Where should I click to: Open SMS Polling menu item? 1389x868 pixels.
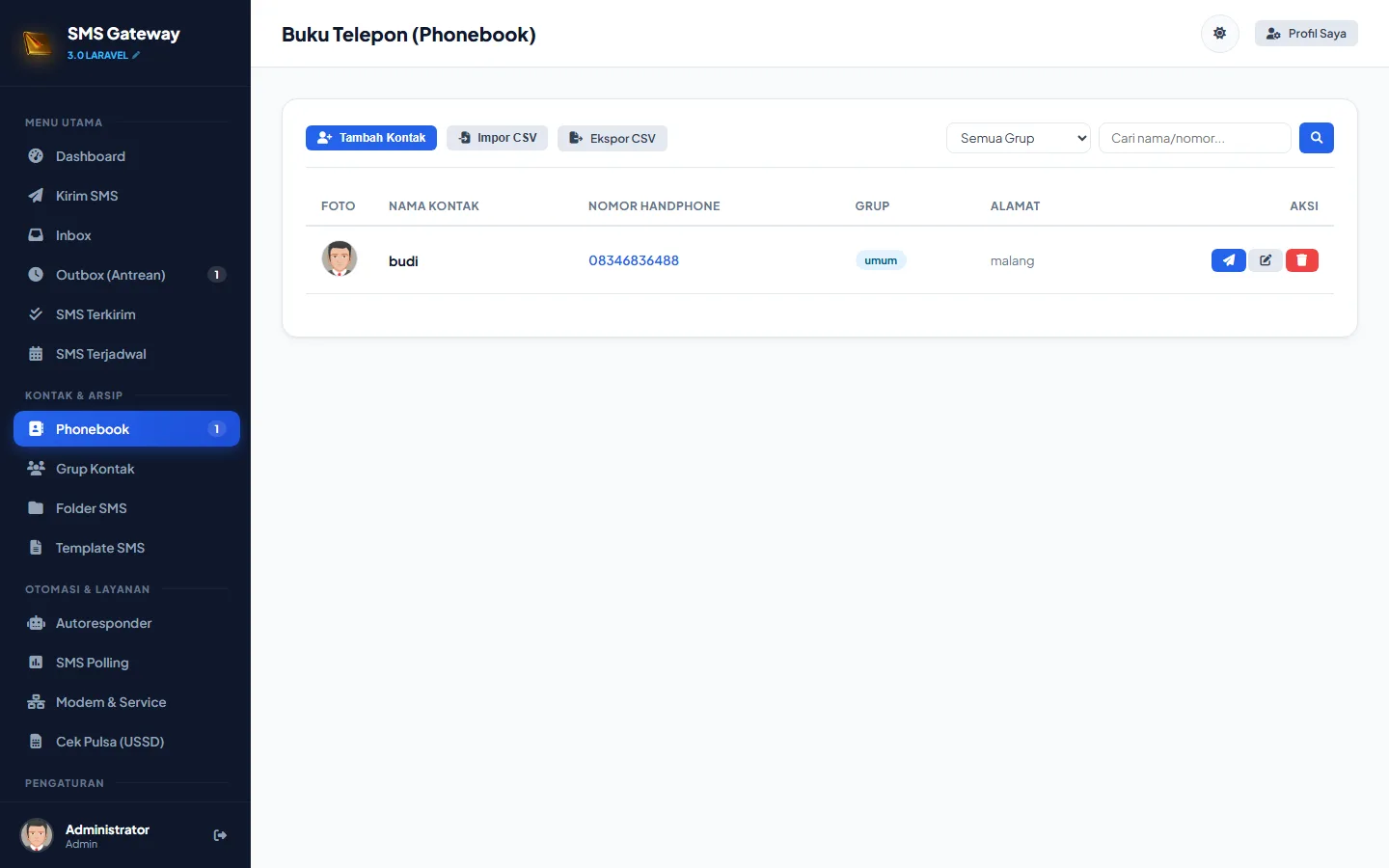tap(126, 663)
